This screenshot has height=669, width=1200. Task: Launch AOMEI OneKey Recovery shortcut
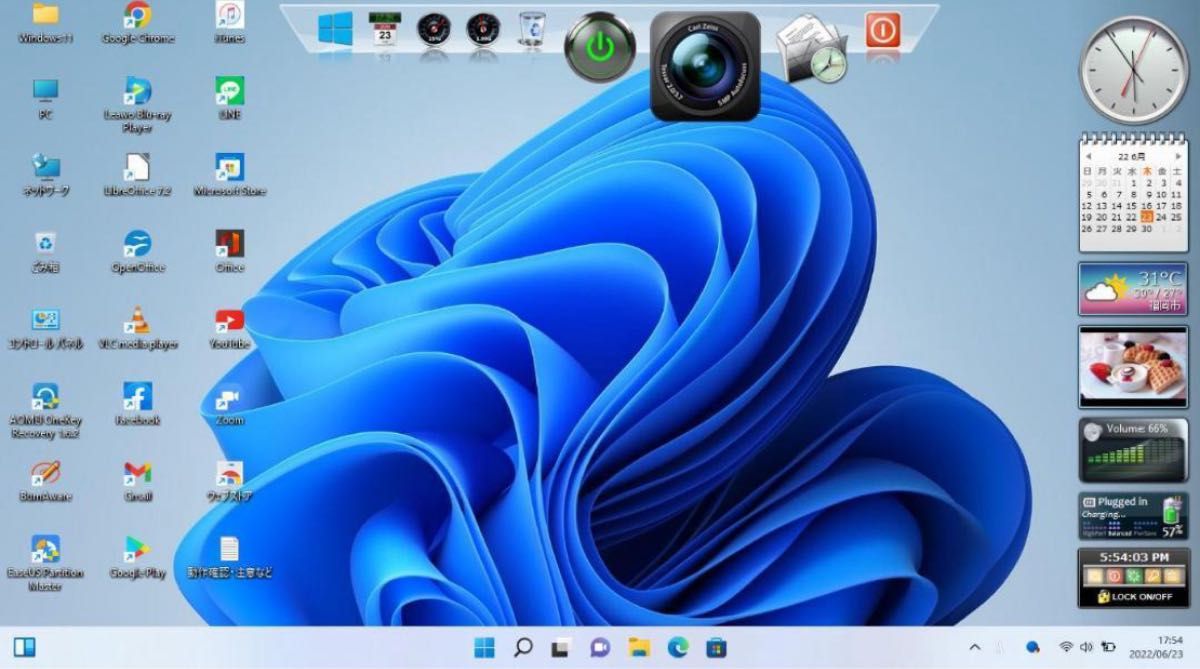coord(45,411)
